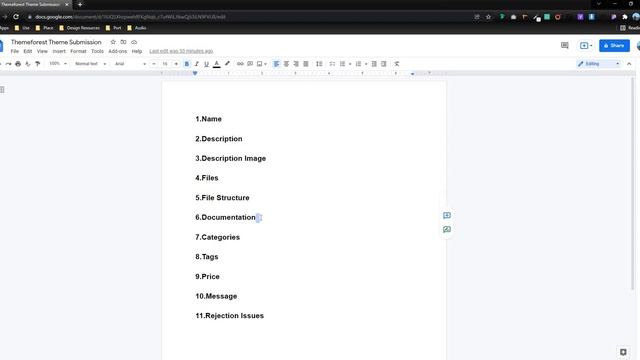640x360 pixels.
Task: Open the Insert menu
Action: pyautogui.click(x=59, y=51)
